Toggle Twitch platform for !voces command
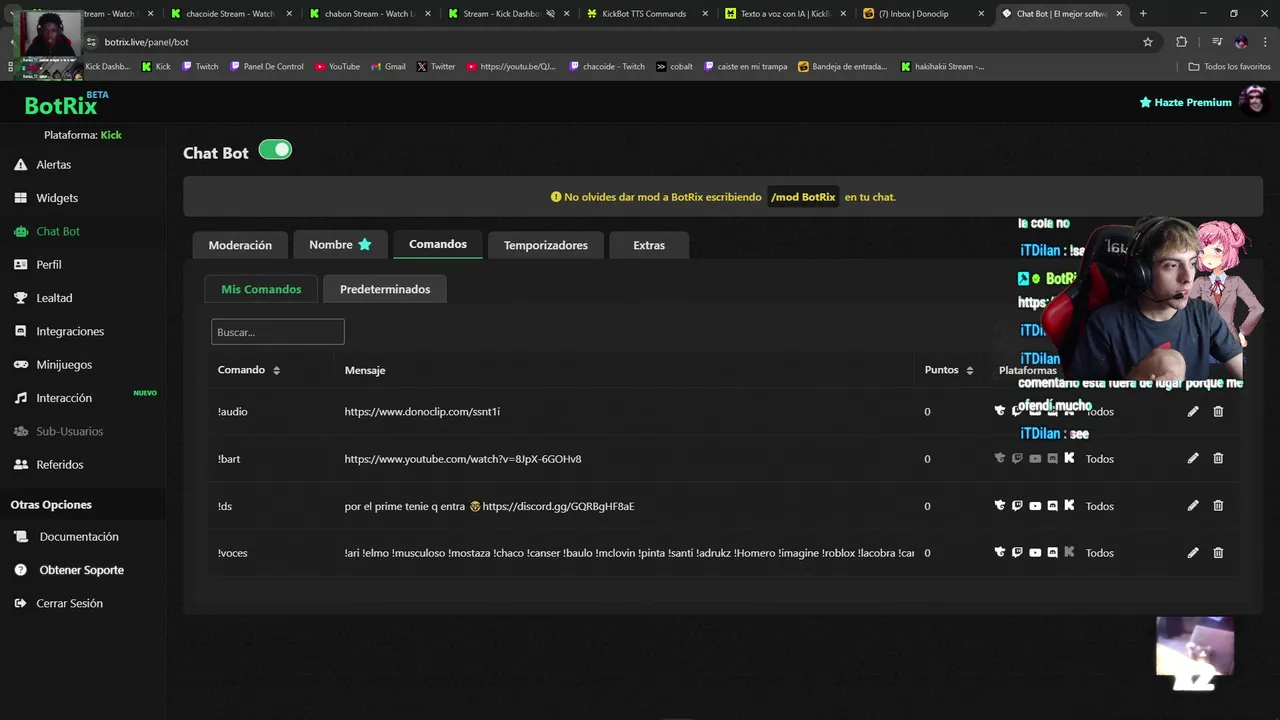Image resolution: width=1280 pixels, height=720 pixels. [x=1017, y=552]
